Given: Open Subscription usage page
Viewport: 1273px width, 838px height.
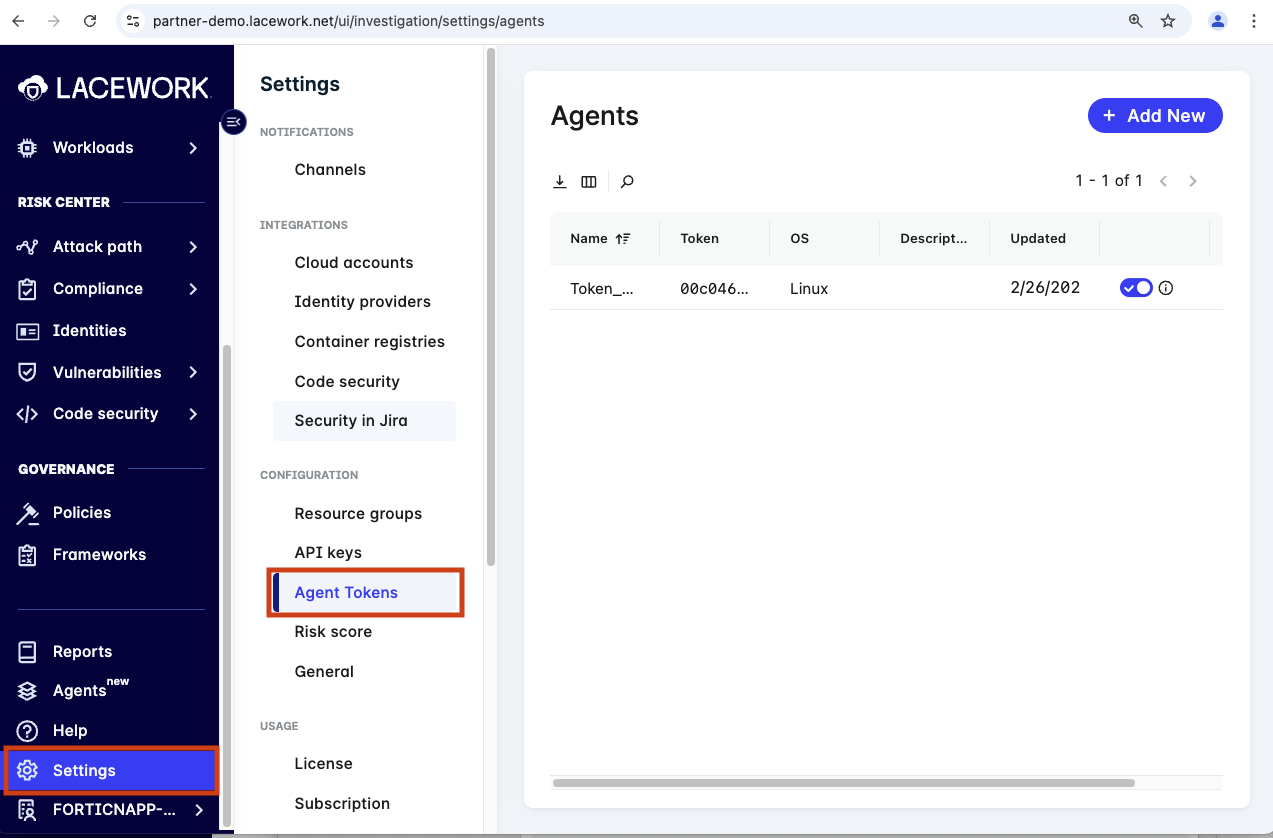Looking at the screenshot, I should (x=342, y=804).
